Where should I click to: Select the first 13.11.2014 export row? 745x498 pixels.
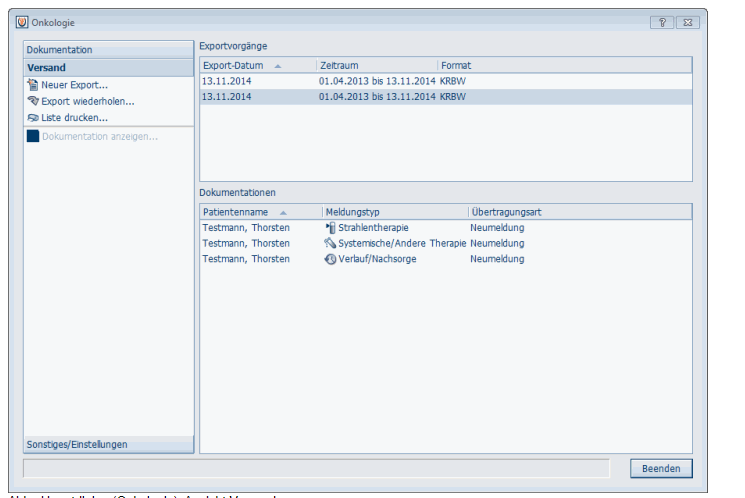(446, 81)
